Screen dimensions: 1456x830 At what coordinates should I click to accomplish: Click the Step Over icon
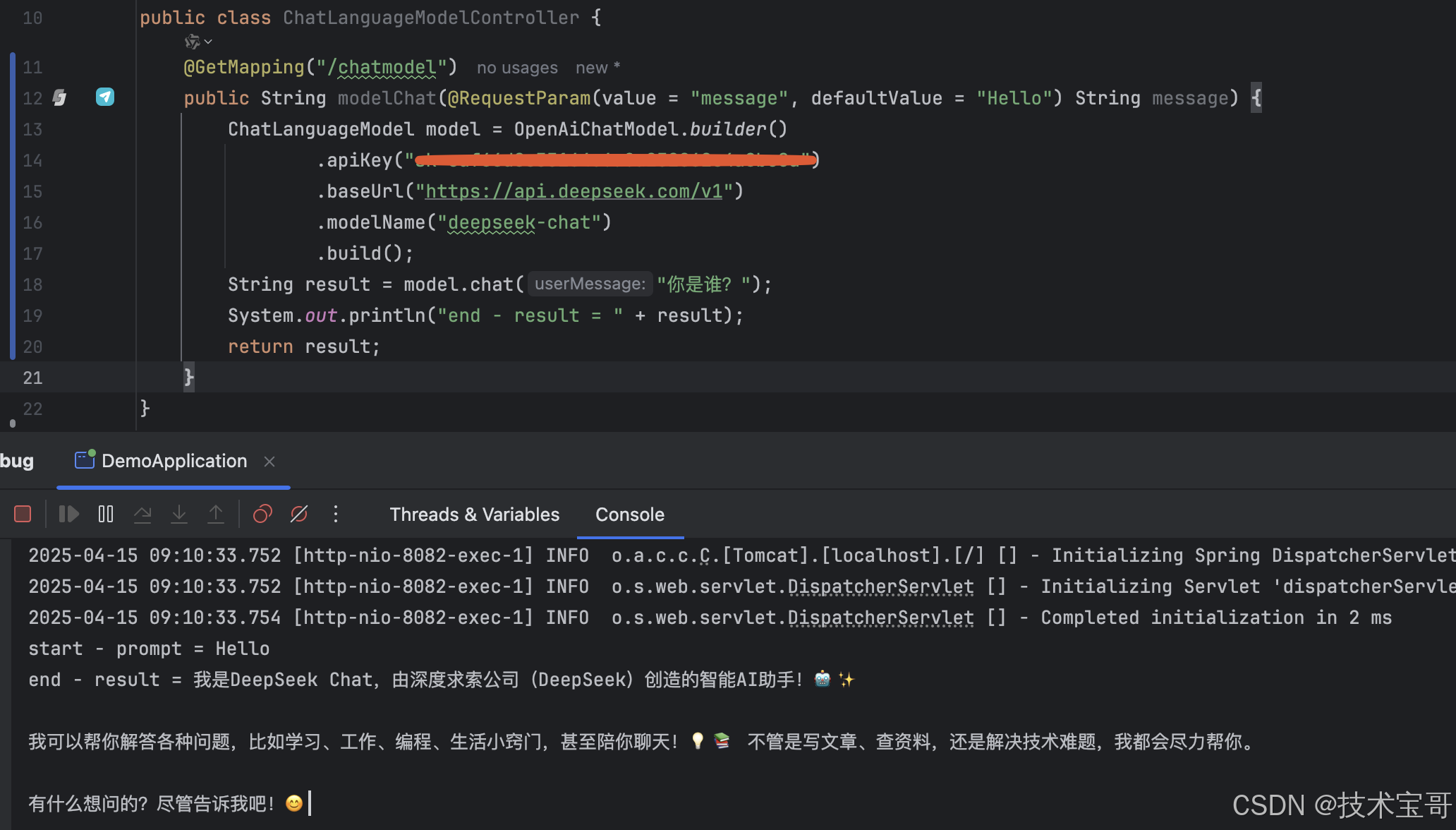pyautogui.click(x=142, y=514)
